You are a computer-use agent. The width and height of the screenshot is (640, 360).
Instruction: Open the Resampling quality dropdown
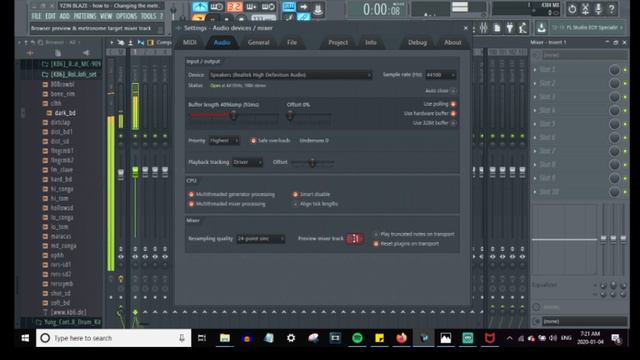click(260, 238)
